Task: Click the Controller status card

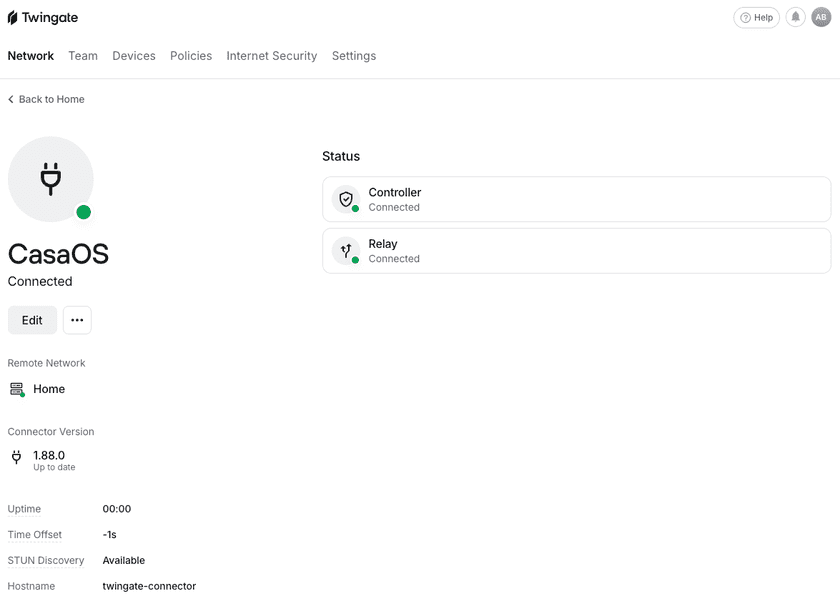Action: (576, 199)
